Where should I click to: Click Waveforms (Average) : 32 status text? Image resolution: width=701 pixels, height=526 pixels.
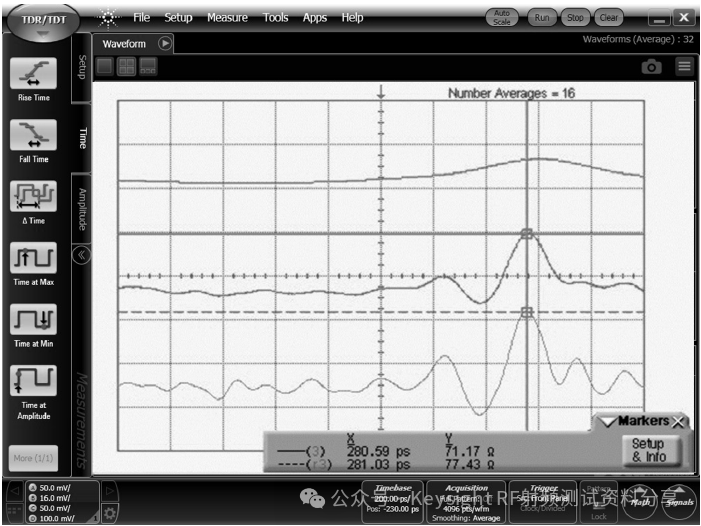[638, 39]
